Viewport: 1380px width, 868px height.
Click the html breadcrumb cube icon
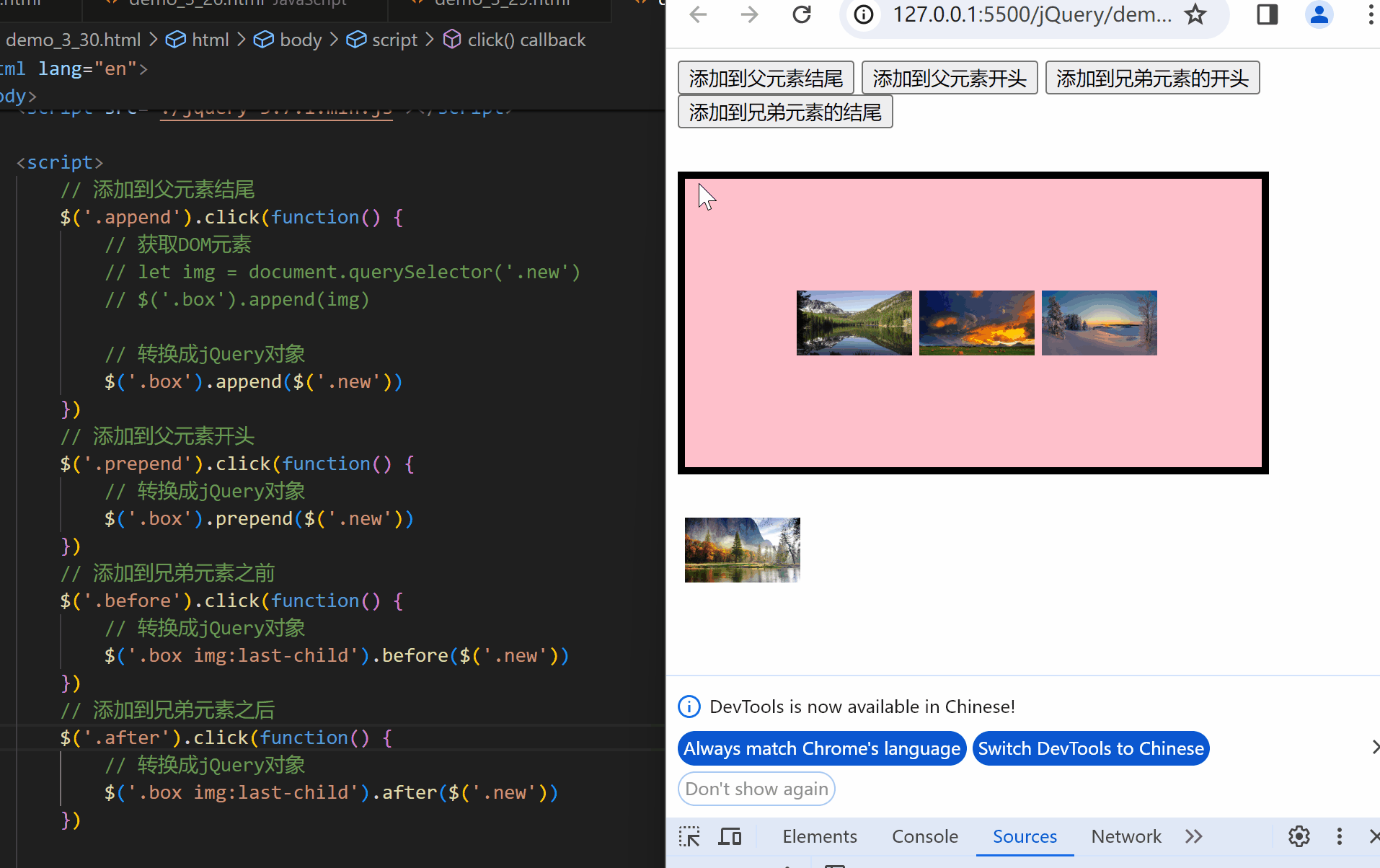pos(175,40)
